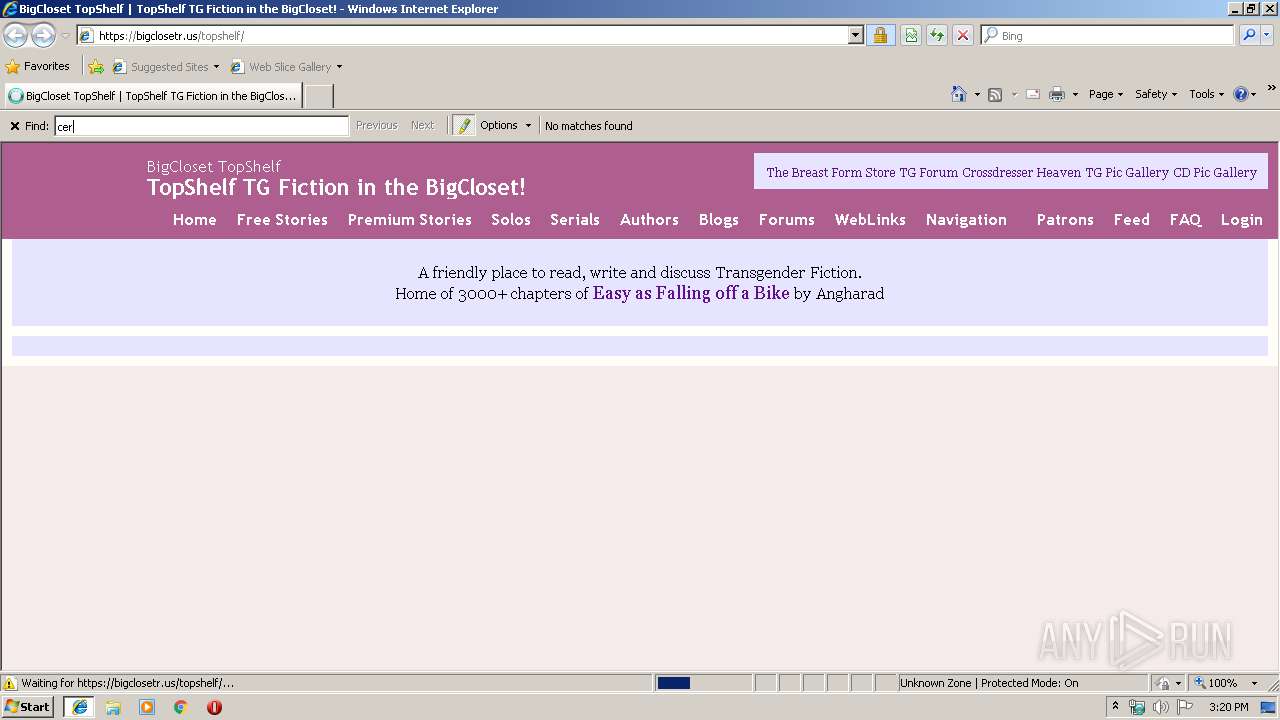Image resolution: width=1280 pixels, height=720 pixels.
Task: Open Chrome from the taskbar
Action: pyautogui.click(x=181, y=707)
